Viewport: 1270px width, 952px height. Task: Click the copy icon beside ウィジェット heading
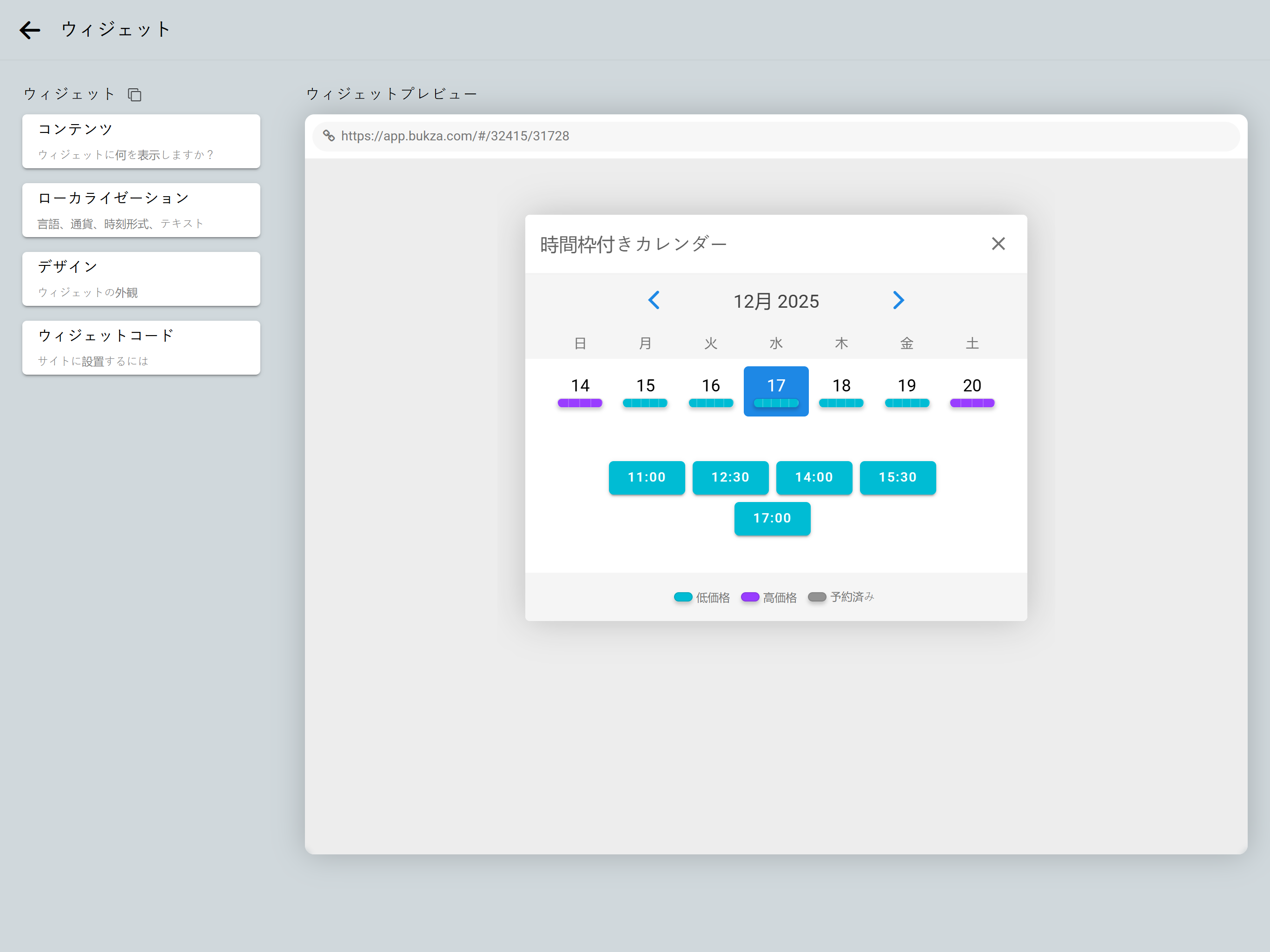click(x=134, y=95)
